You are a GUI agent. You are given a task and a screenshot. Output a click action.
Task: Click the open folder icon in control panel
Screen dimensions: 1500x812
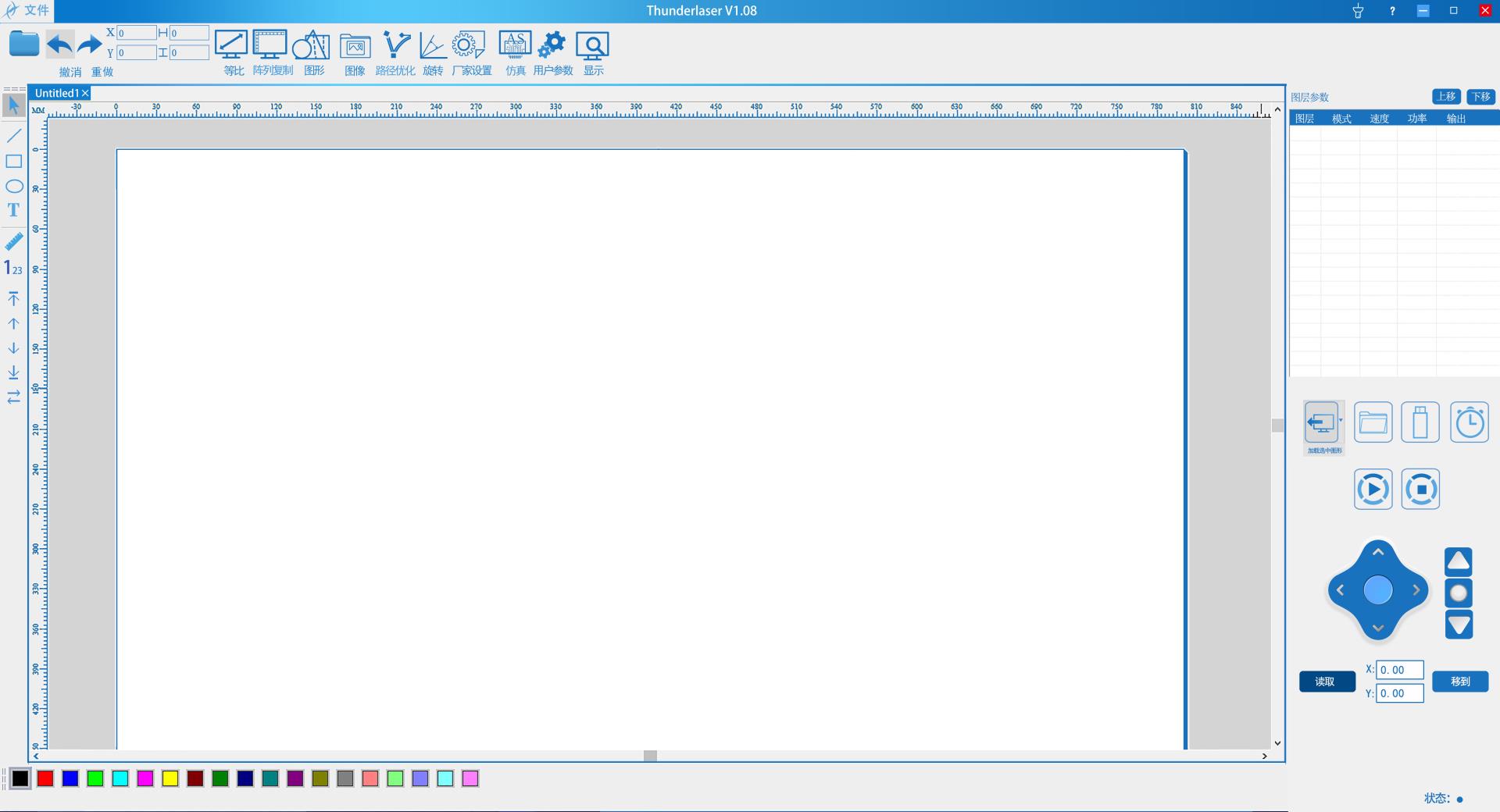click(x=1373, y=422)
